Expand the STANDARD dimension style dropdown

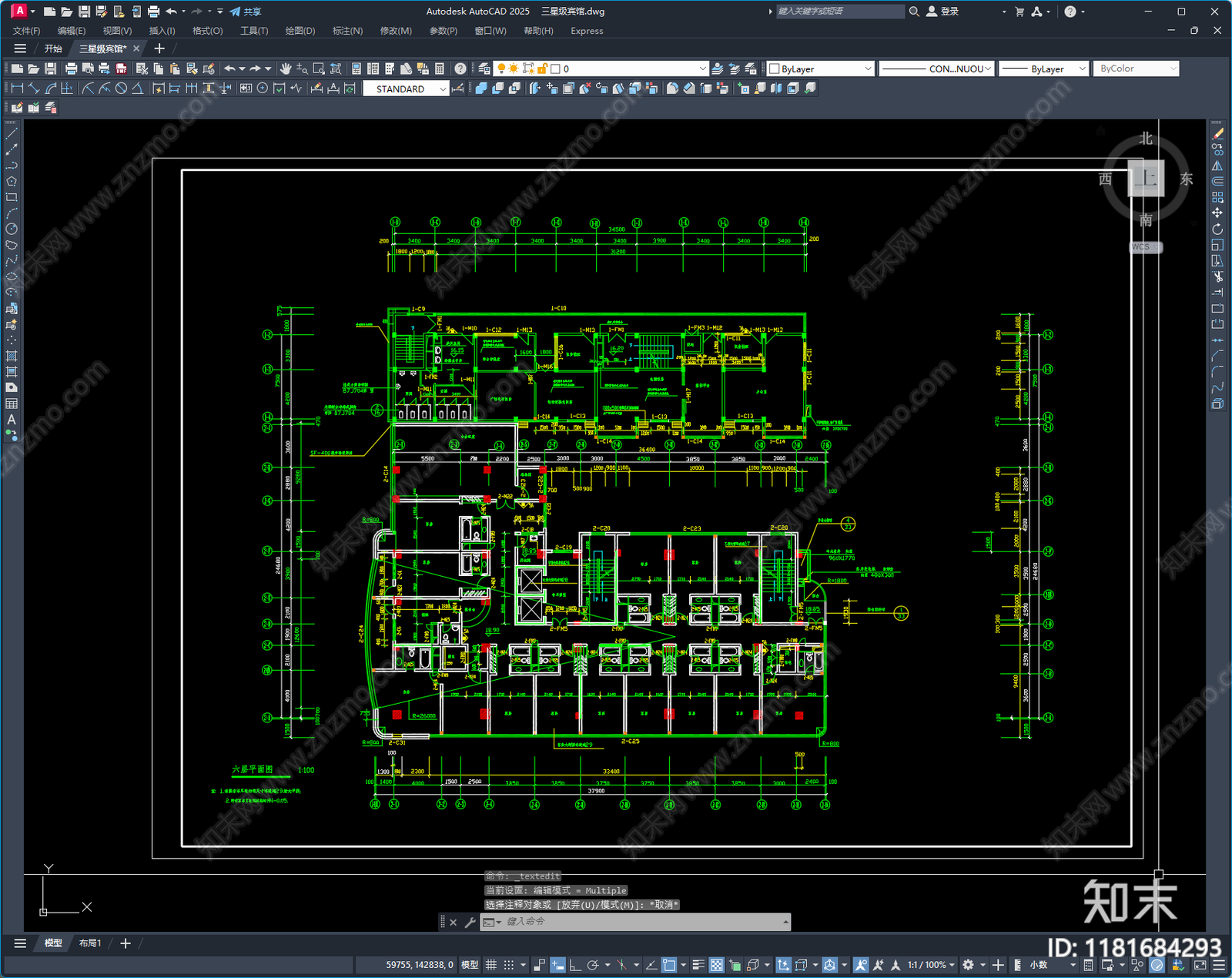[x=443, y=89]
